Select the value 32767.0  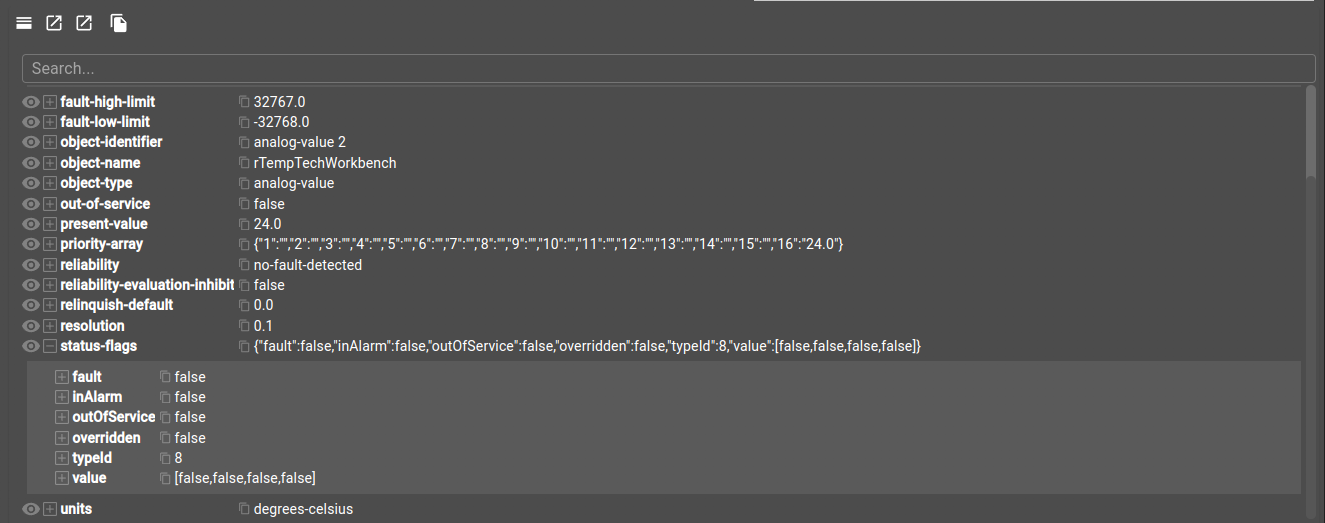[x=280, y=102]
